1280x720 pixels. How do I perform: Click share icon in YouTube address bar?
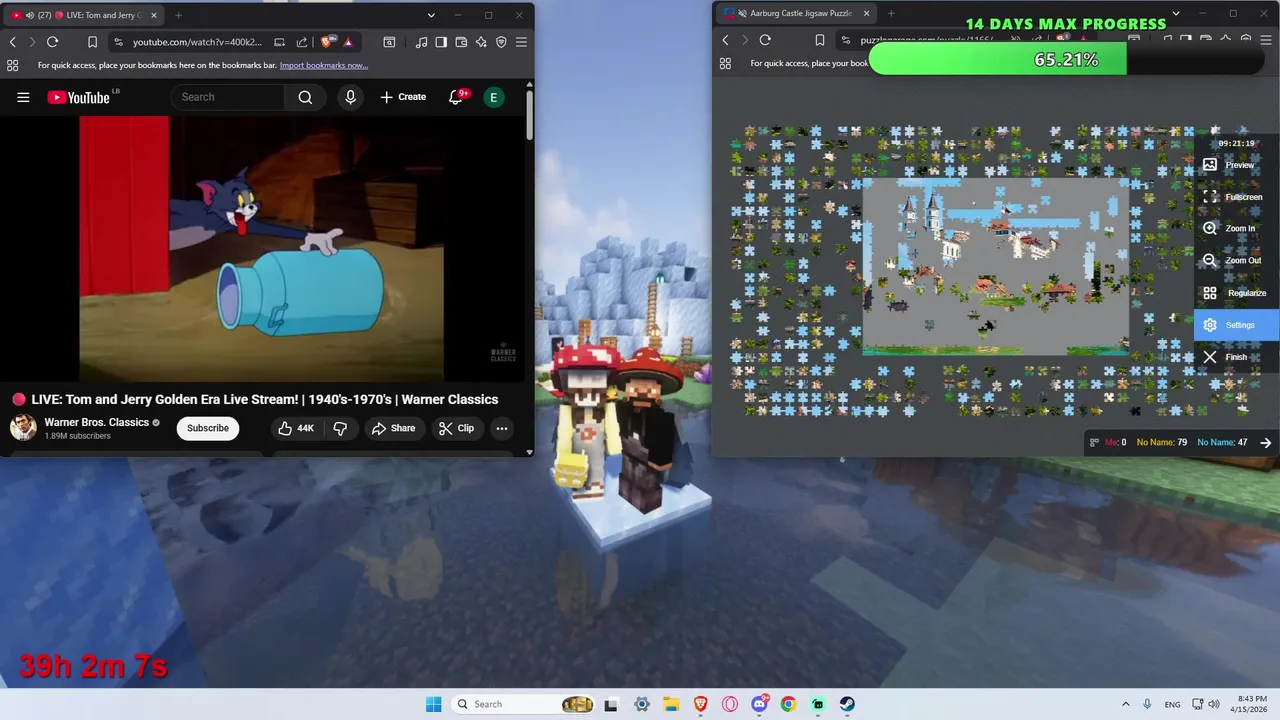pos(302,42)
